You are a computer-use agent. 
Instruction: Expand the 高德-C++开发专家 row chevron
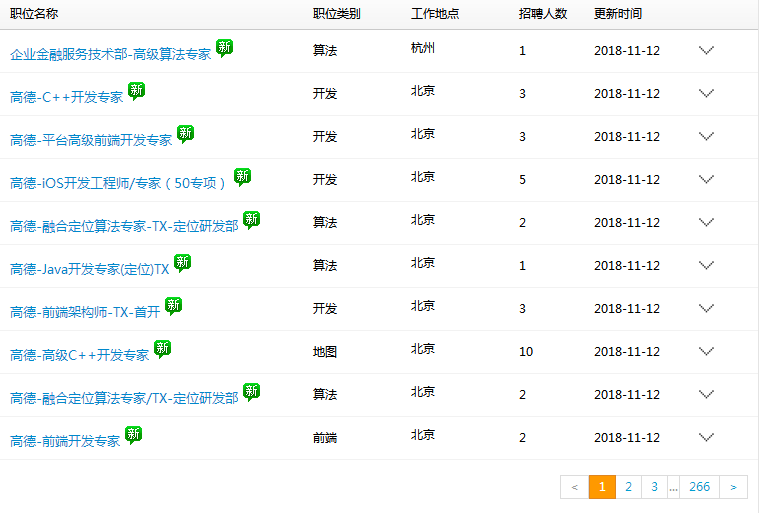706,93
